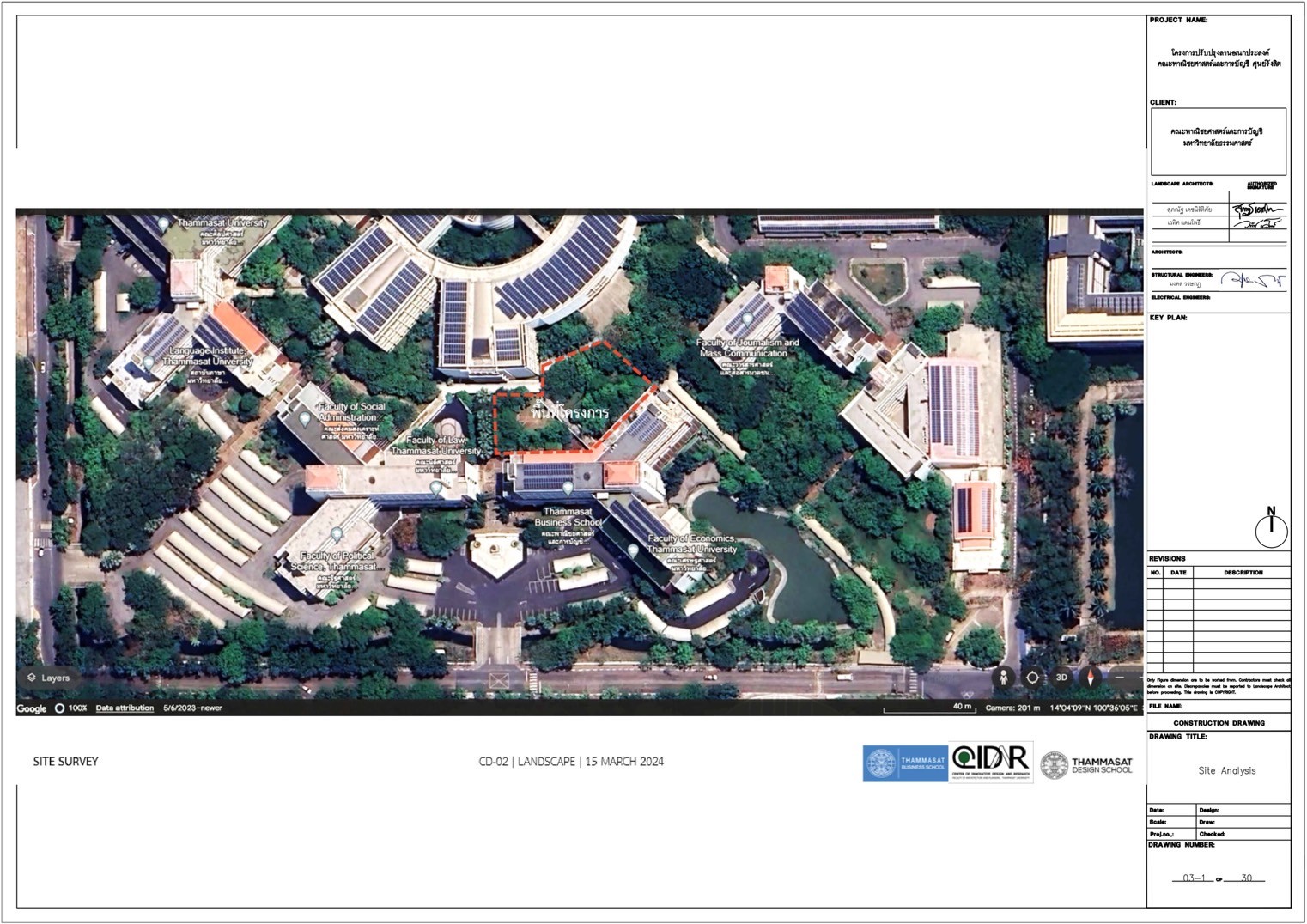
Task: Select the Pegman street view icon
Action: coord(1003,678)
